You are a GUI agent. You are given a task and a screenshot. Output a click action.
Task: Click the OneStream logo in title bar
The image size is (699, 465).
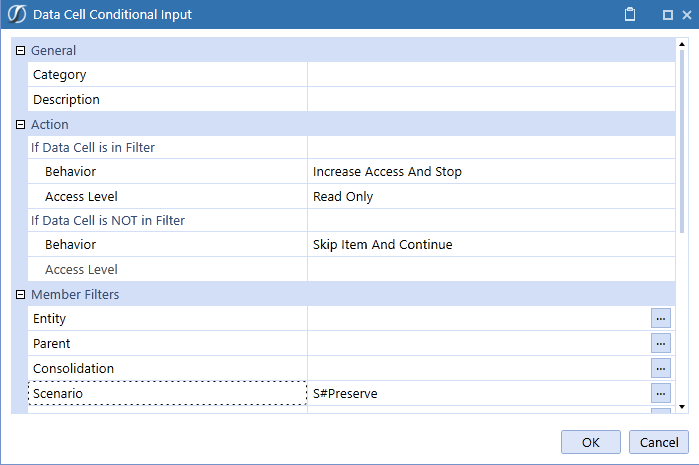[17, 15]
